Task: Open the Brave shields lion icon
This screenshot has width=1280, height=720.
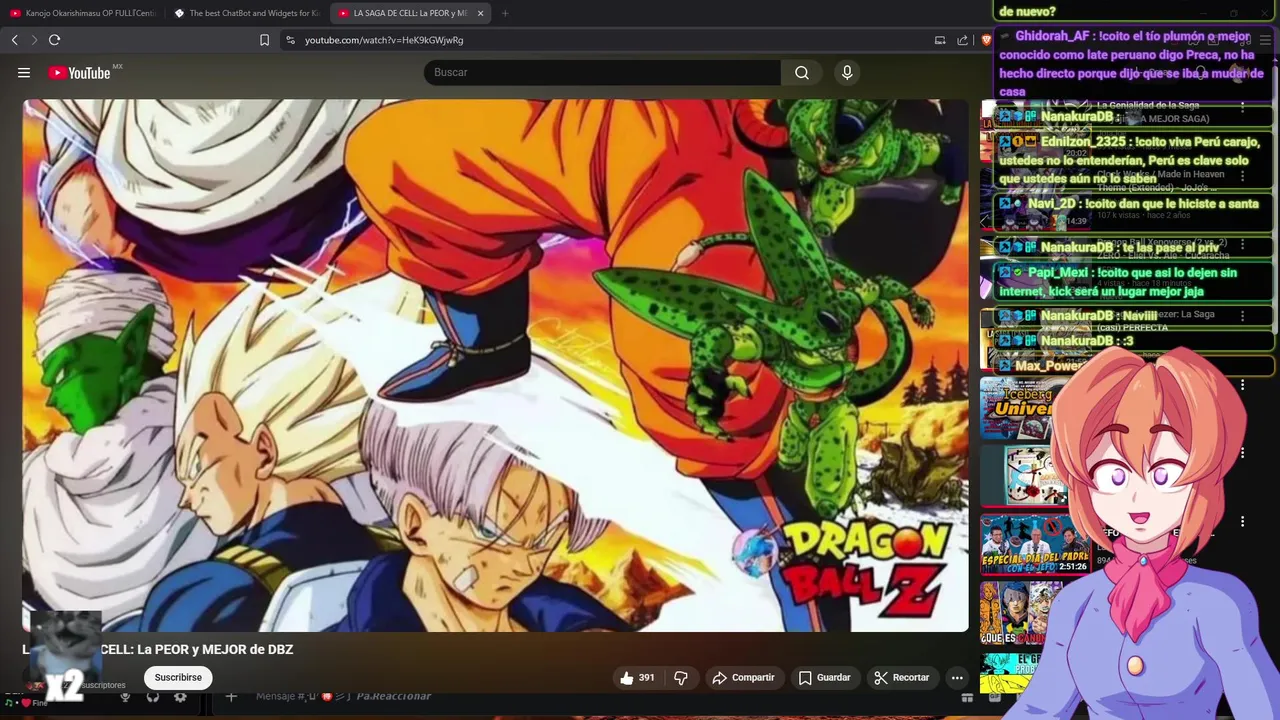Action: 986,40
